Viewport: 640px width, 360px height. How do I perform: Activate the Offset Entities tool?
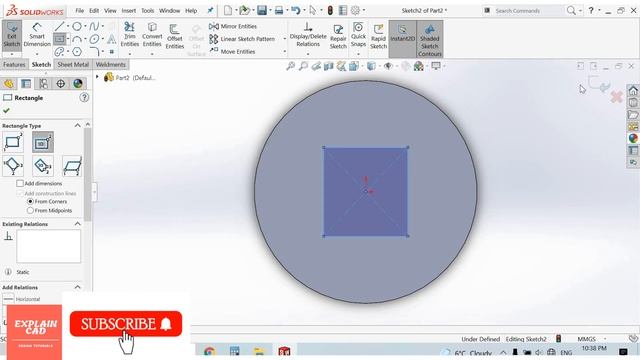[175, 36]
